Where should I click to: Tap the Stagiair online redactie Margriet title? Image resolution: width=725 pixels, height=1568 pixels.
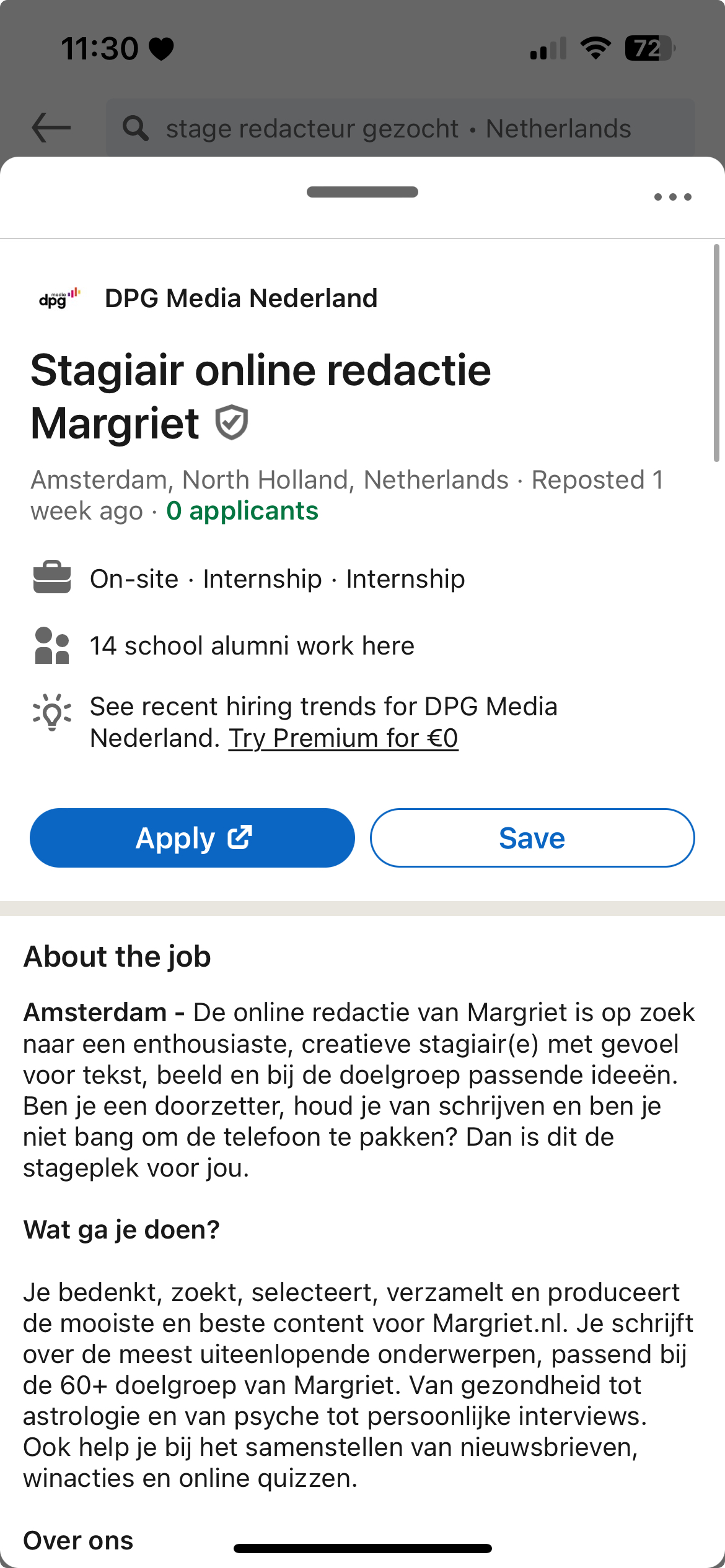click(260, 396)
